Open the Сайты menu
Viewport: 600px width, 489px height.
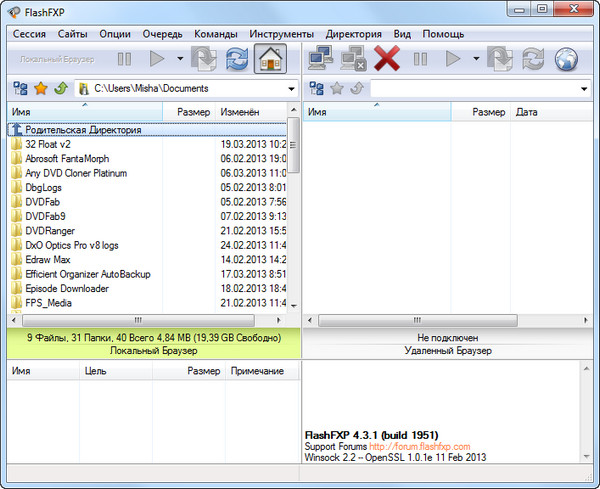point(72,33)
